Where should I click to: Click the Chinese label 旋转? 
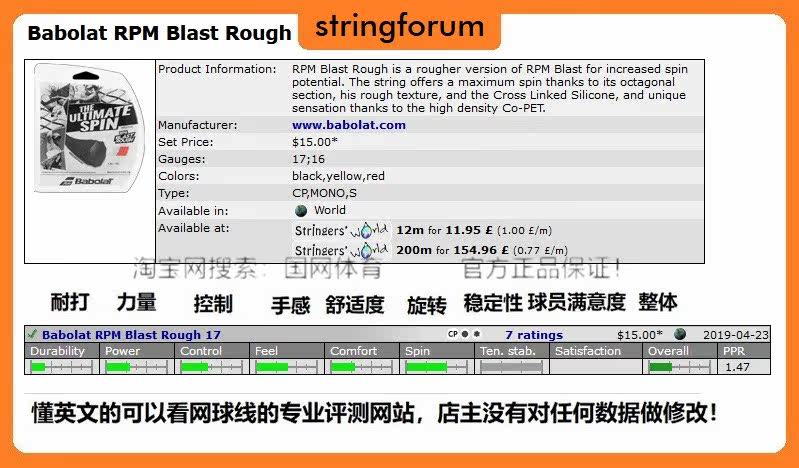427,305
